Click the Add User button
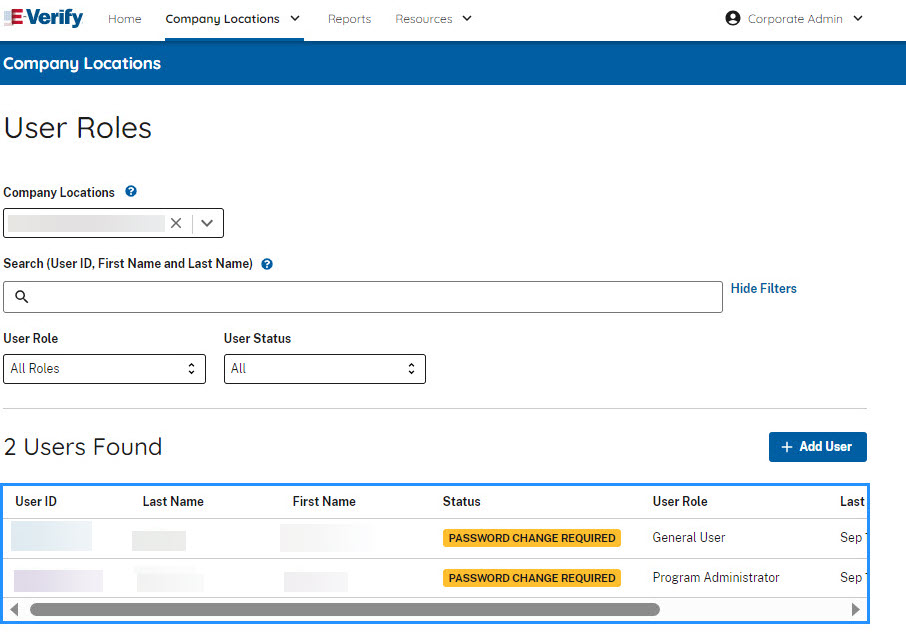Screen dimensions: 906x634 818,447
